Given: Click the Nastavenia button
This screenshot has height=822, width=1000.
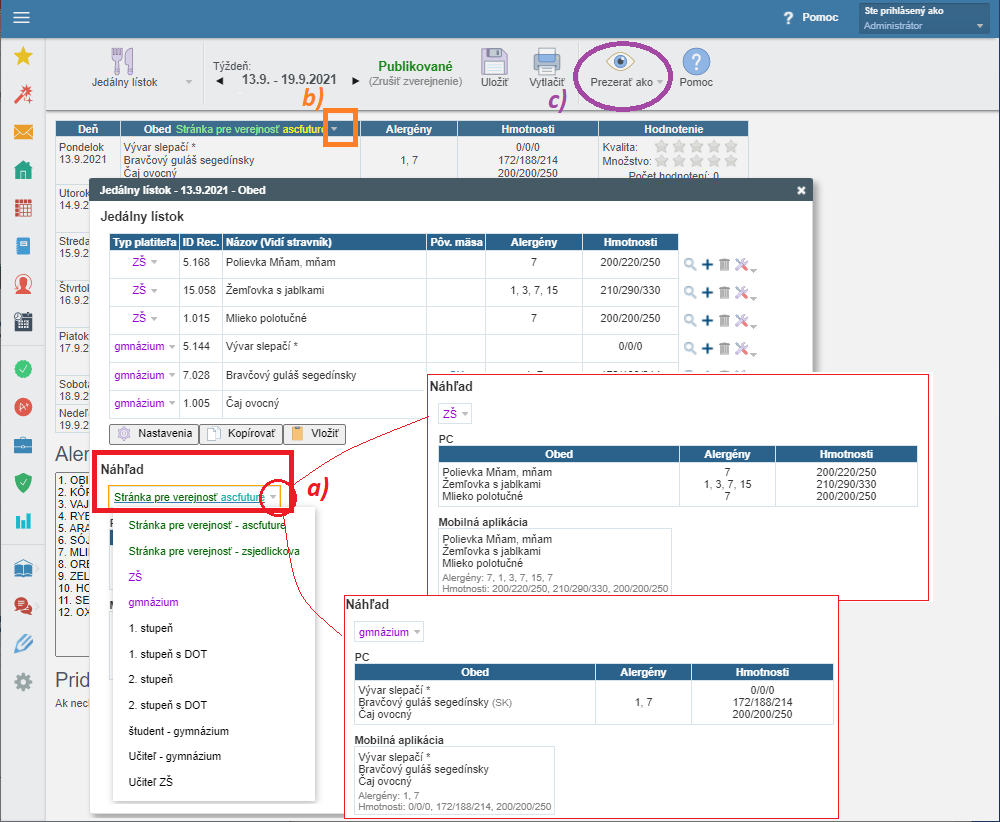Looking at the screenshot, I should (154, 434).
